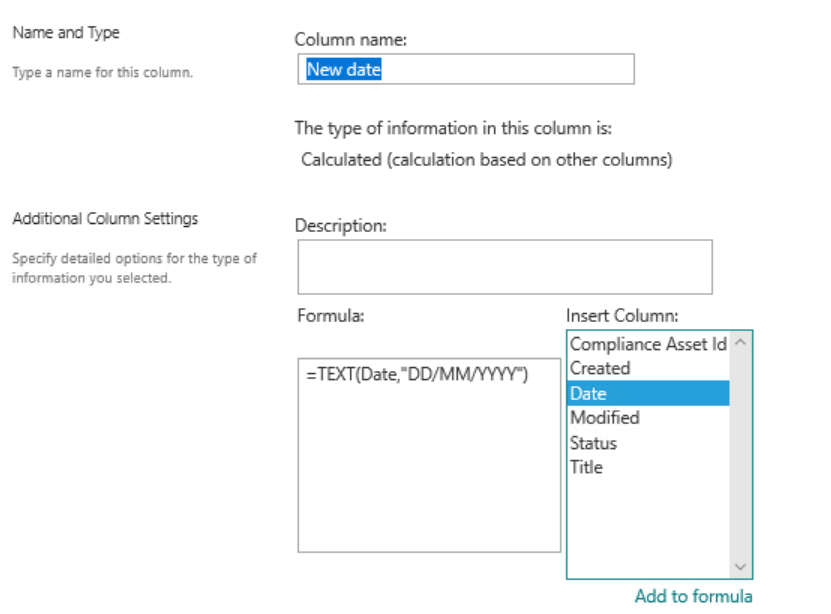Click the Add to formula link
The height and width of the screenshot is (614, 831).
pos(693,595)
